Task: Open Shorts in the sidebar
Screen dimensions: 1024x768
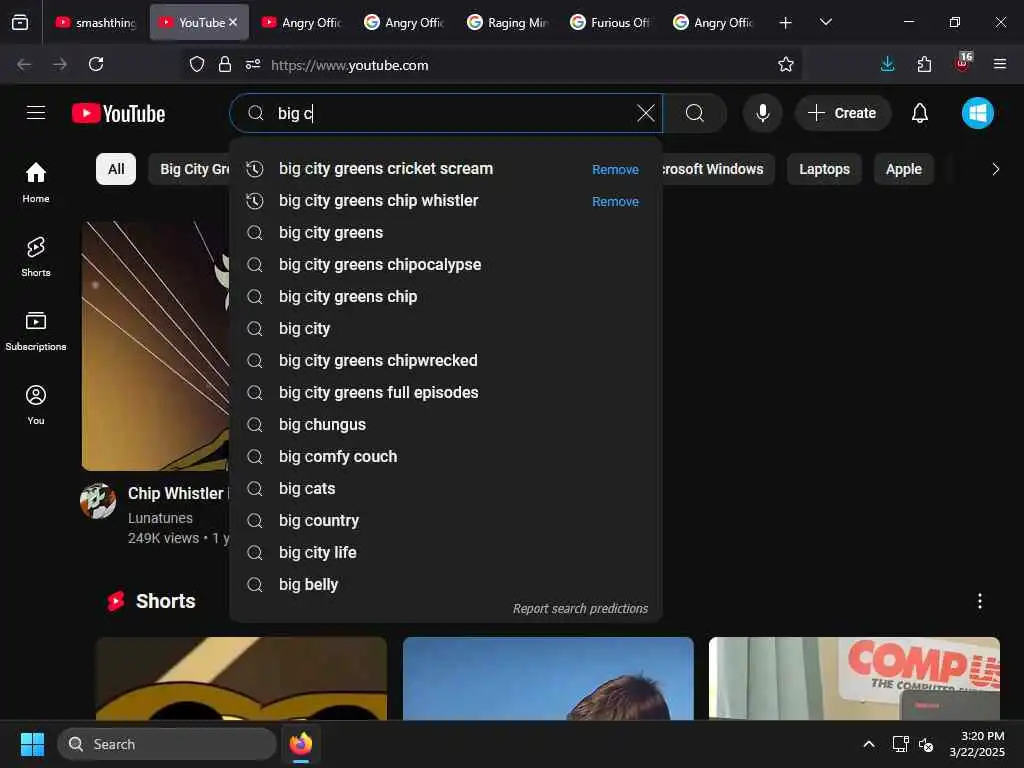Action: coord(36,257)
